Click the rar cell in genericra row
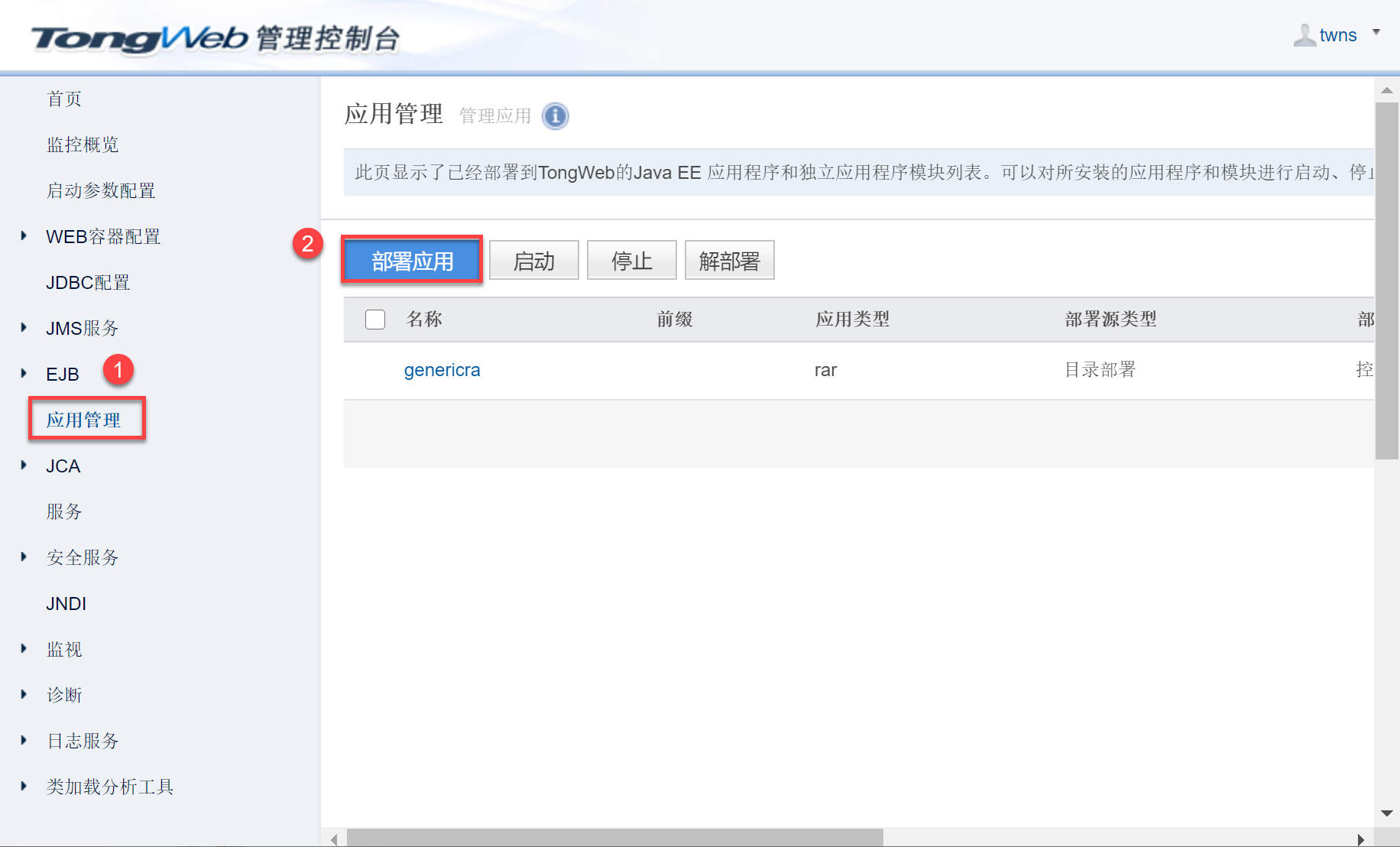1400x847 pixels. coord(825,371)
